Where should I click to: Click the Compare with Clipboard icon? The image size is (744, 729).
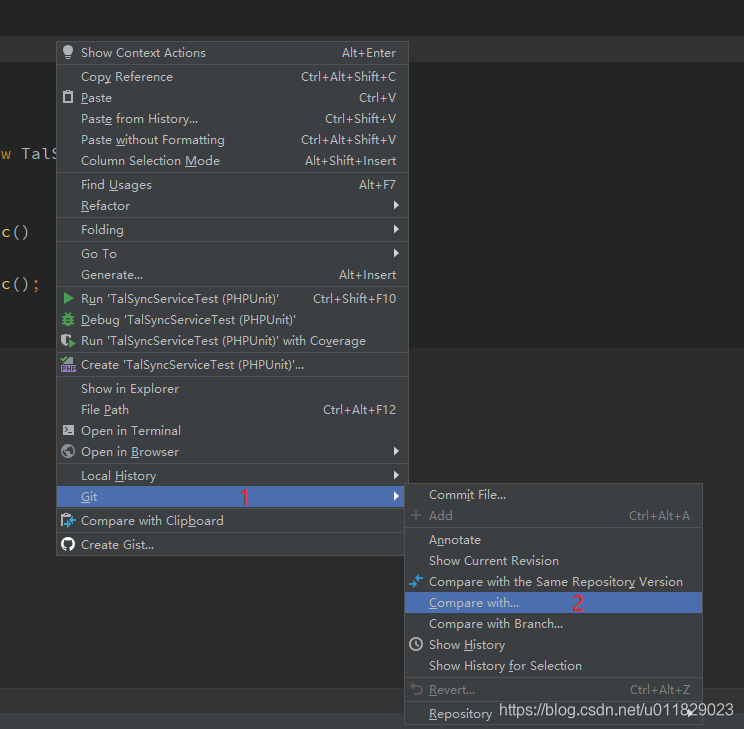coord(68,521)
